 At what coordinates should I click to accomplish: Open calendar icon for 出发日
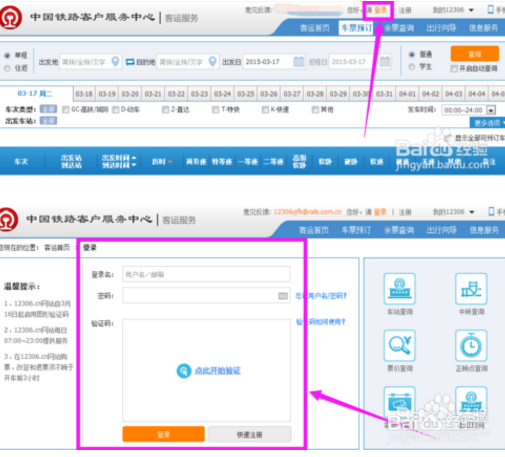(x=299, y=62)
